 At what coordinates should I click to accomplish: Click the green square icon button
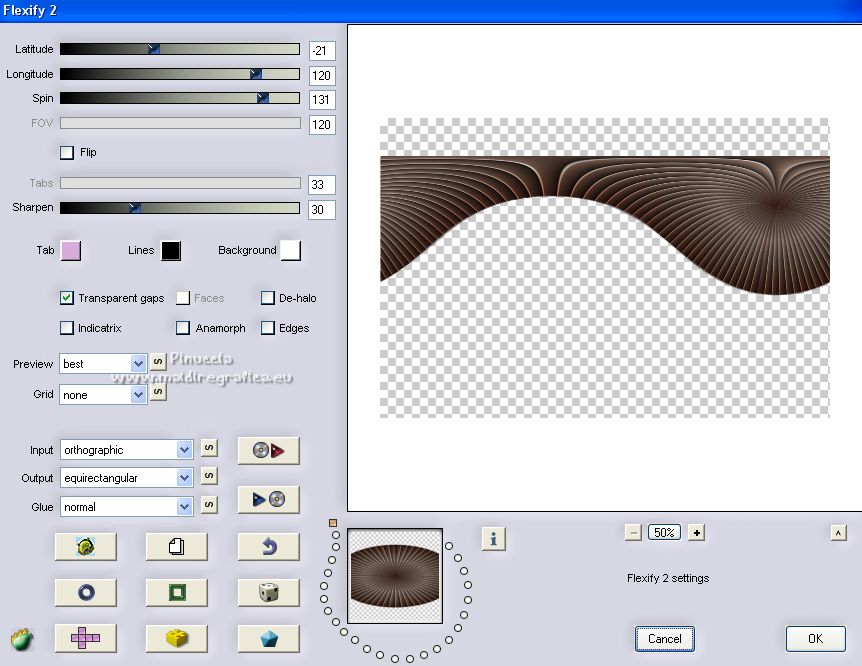point(176,592)
